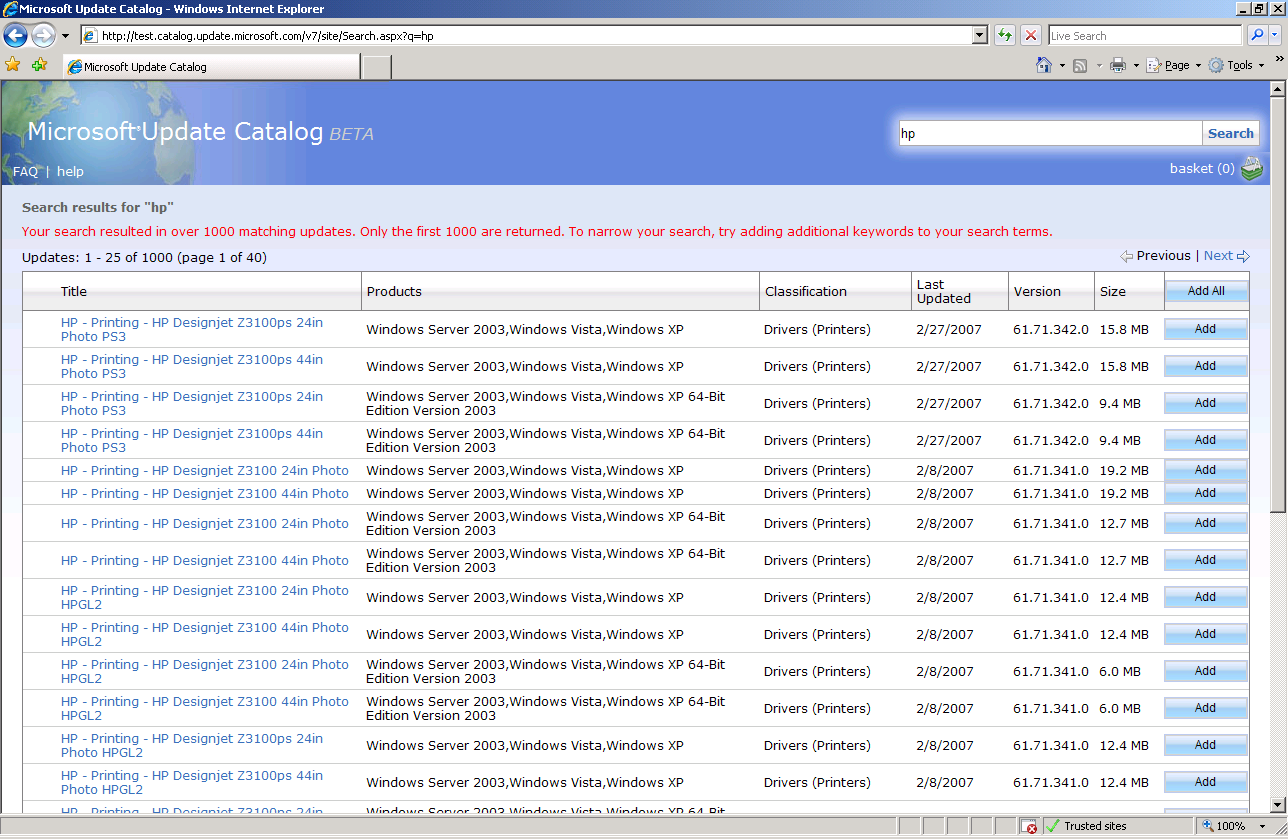Go to Next results page link
This screenshot has height=839, width=1288.
(x=1218, y=255)
